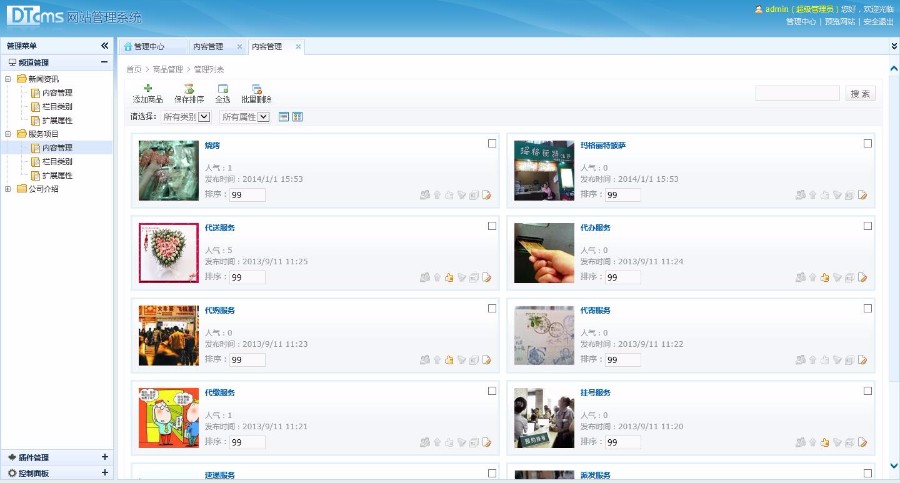Click the edit icon on the 代送服务 card

coord(486,277)
